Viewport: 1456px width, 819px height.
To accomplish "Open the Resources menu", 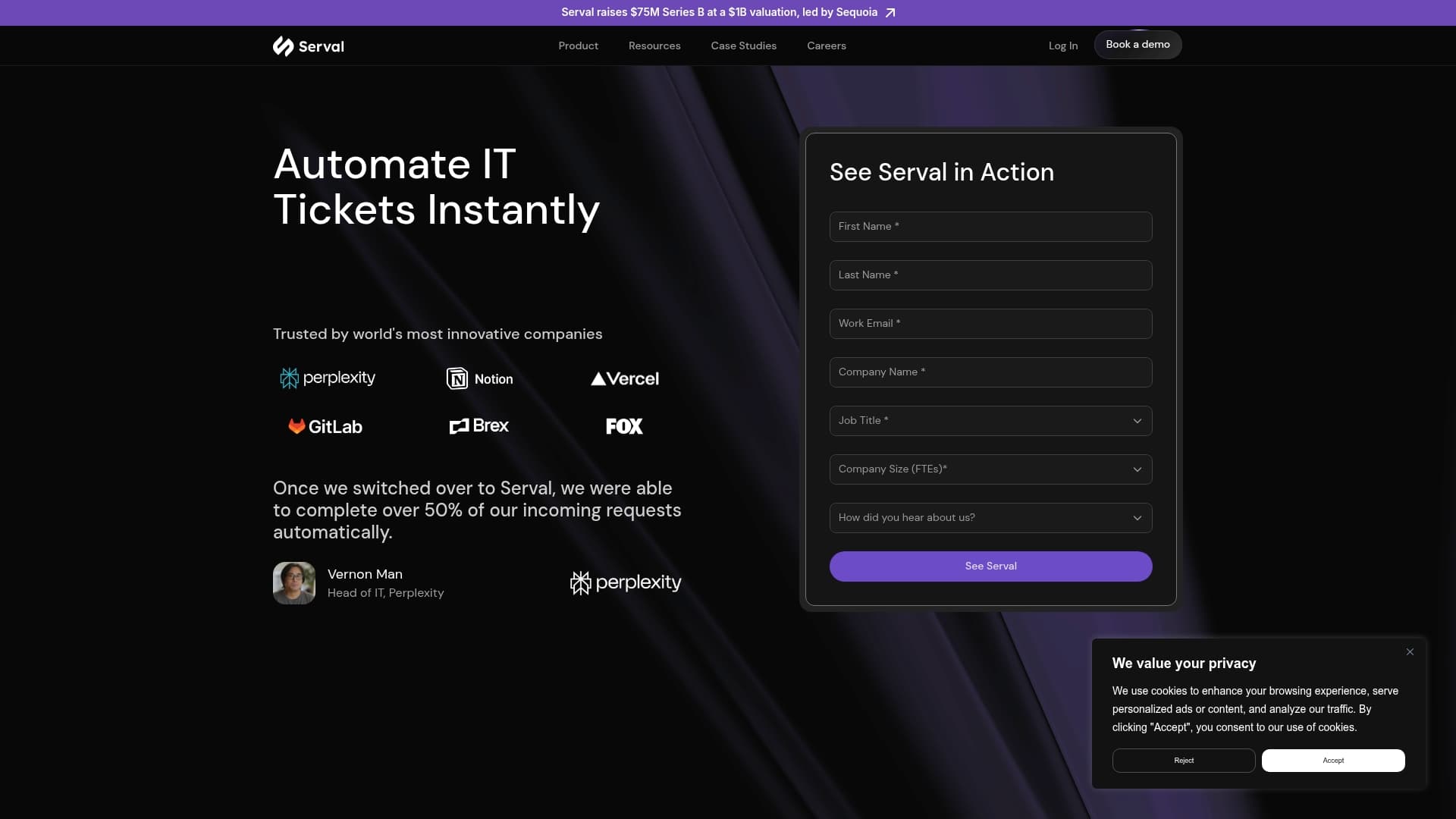I will point(654,45).
